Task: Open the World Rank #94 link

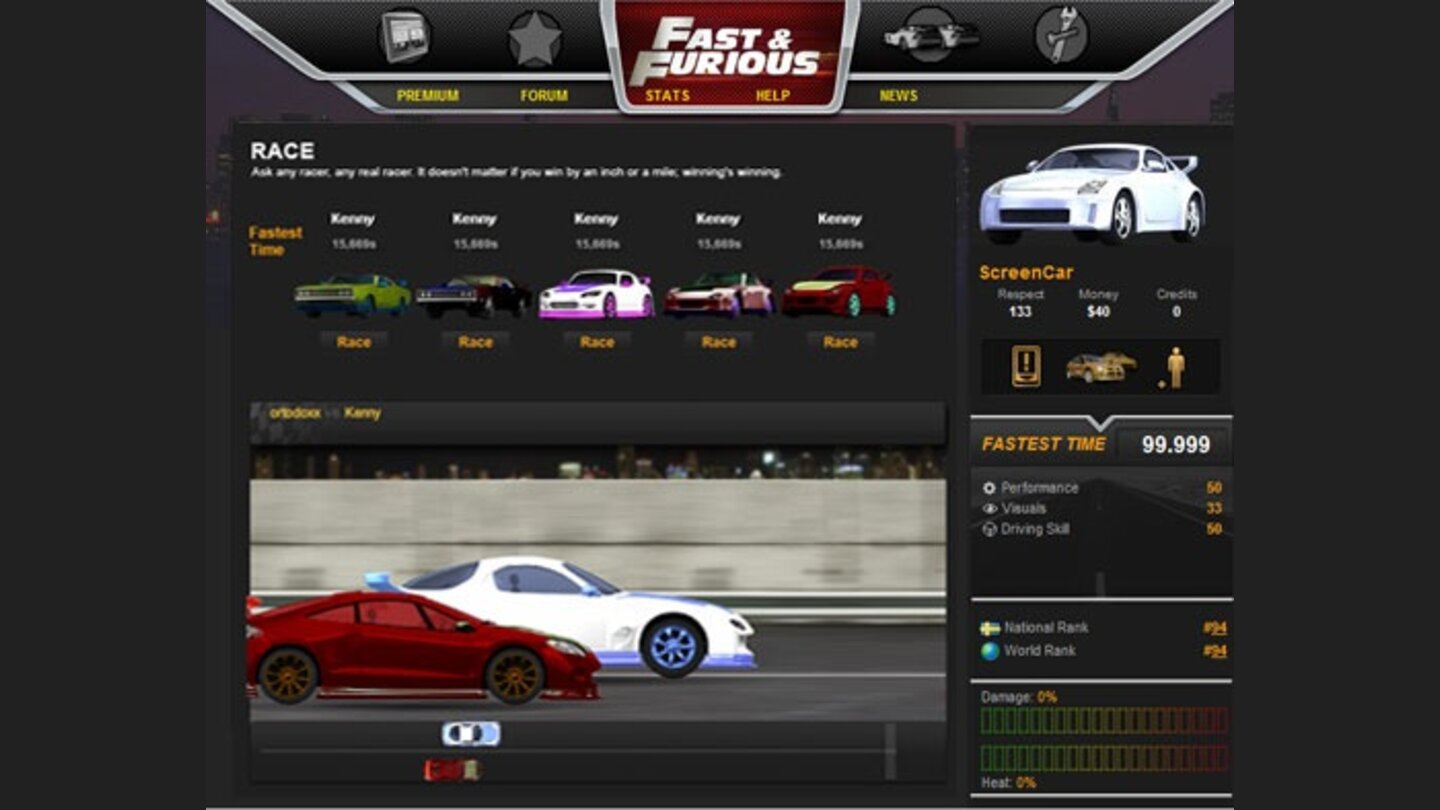Action: pos(1215,651)
